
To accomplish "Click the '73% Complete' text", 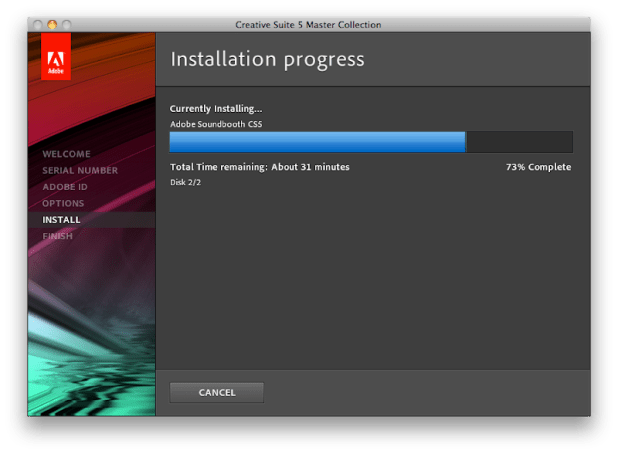I will (538, 167).
